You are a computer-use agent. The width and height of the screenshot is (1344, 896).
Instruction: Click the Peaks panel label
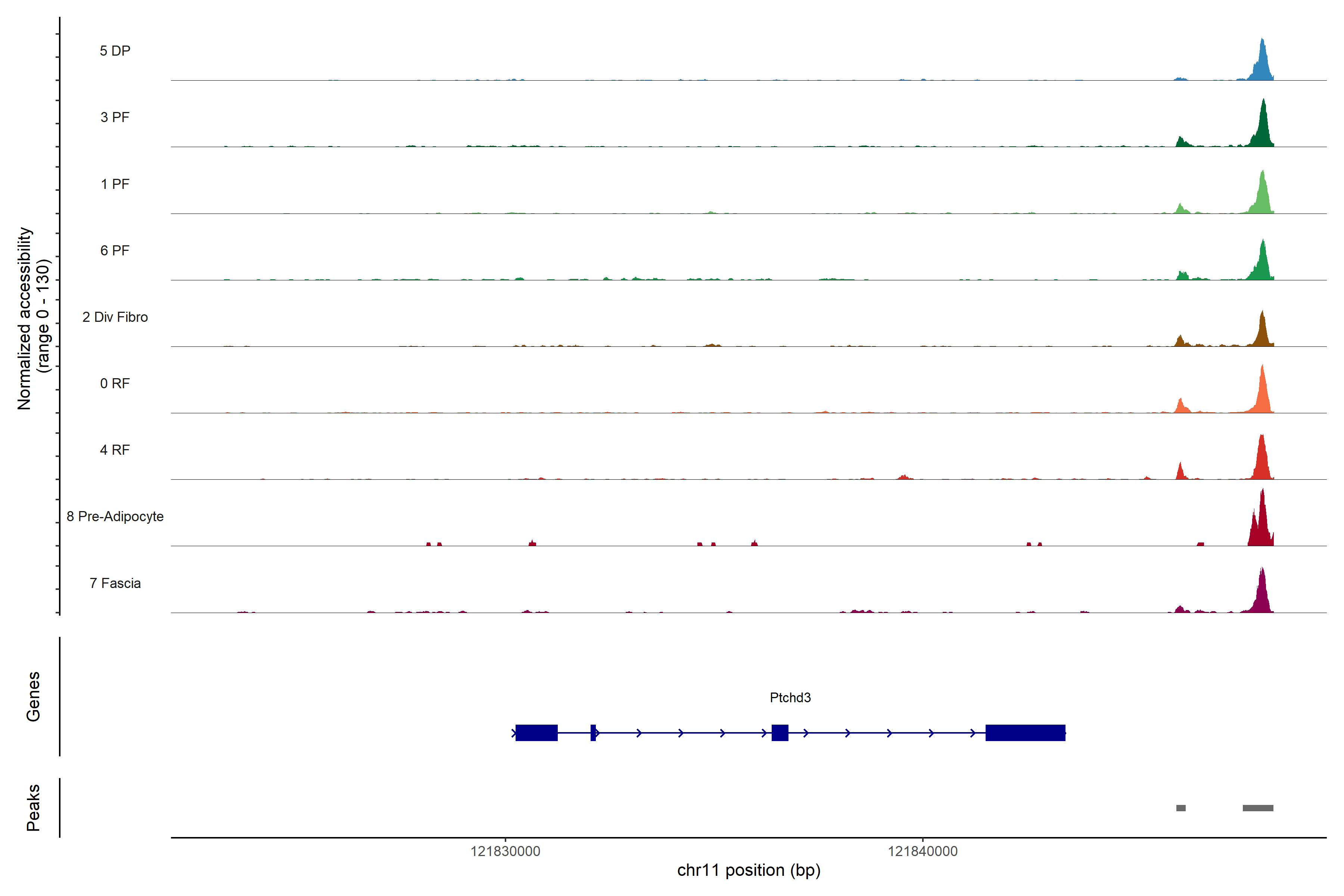click(x=33, y=808)
